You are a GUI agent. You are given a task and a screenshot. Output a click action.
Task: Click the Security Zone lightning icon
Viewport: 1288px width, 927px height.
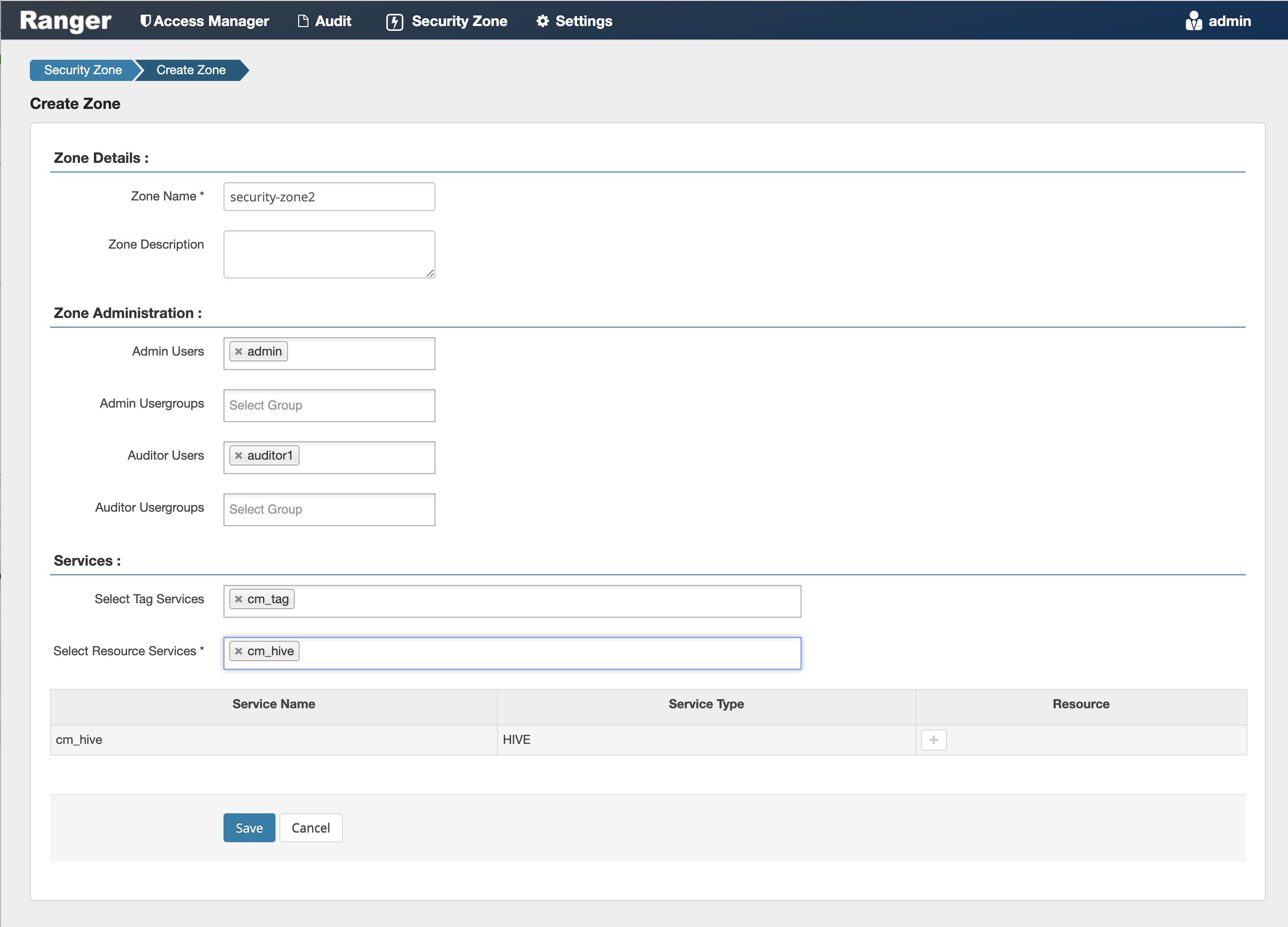pos(394,22)
